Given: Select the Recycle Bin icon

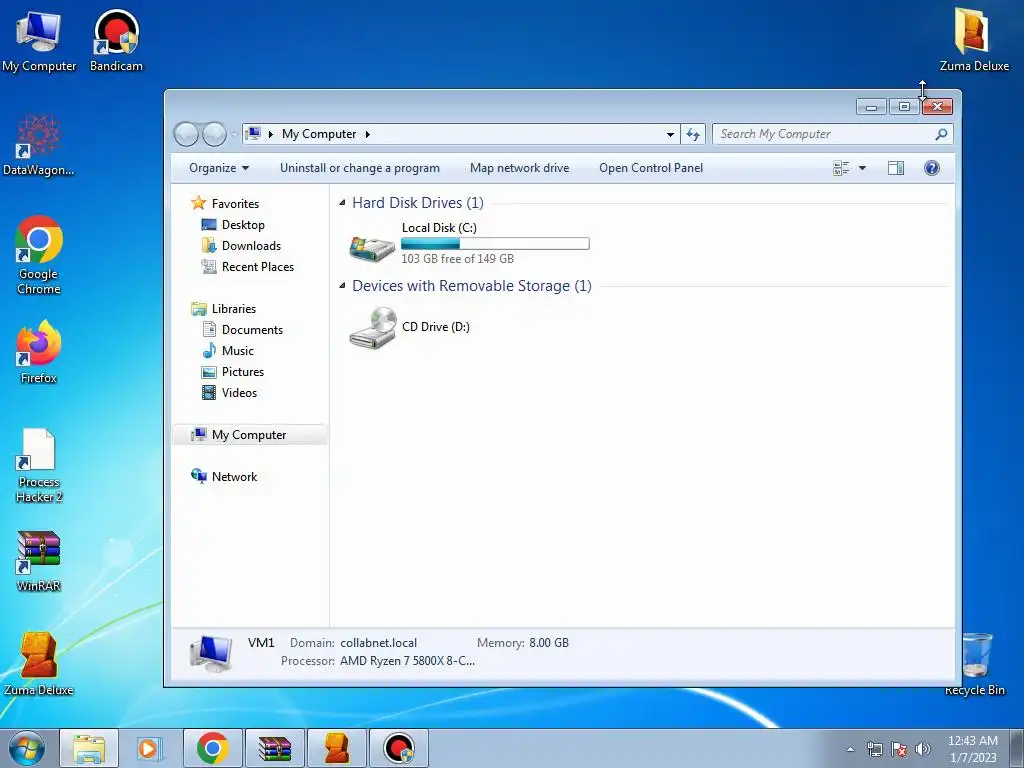Looking at the screenshot, I should coord(975,664).
